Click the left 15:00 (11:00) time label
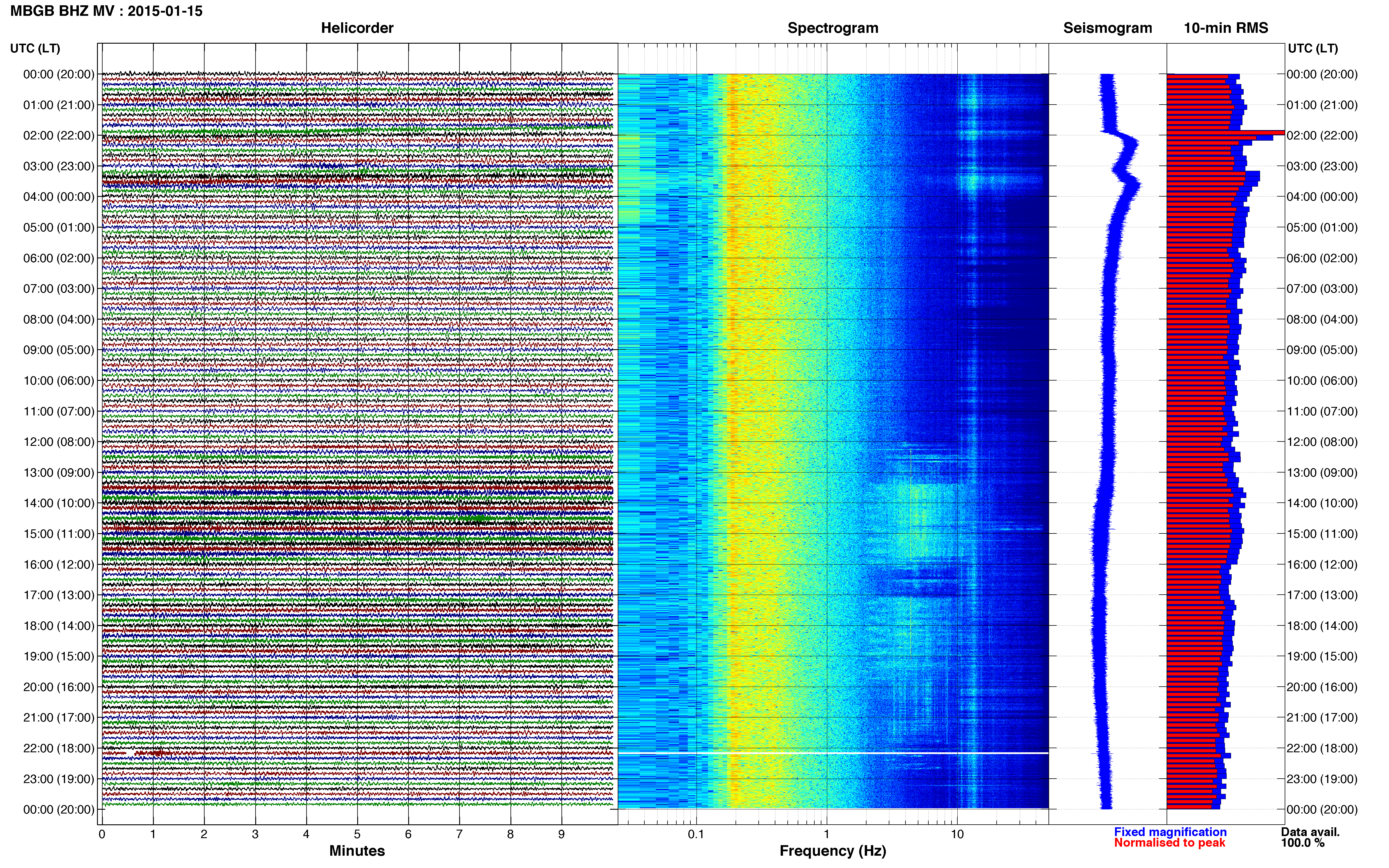 [x=59, y=534]
